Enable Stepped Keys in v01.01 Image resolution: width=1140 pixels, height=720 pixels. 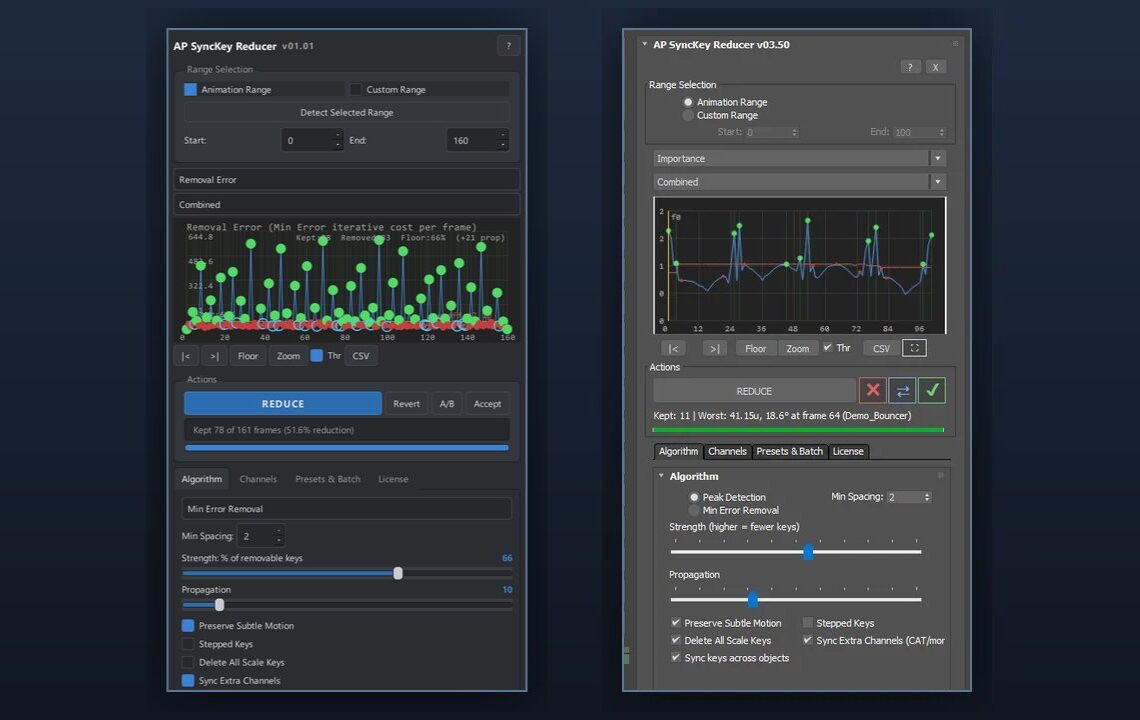click(188, 644)
